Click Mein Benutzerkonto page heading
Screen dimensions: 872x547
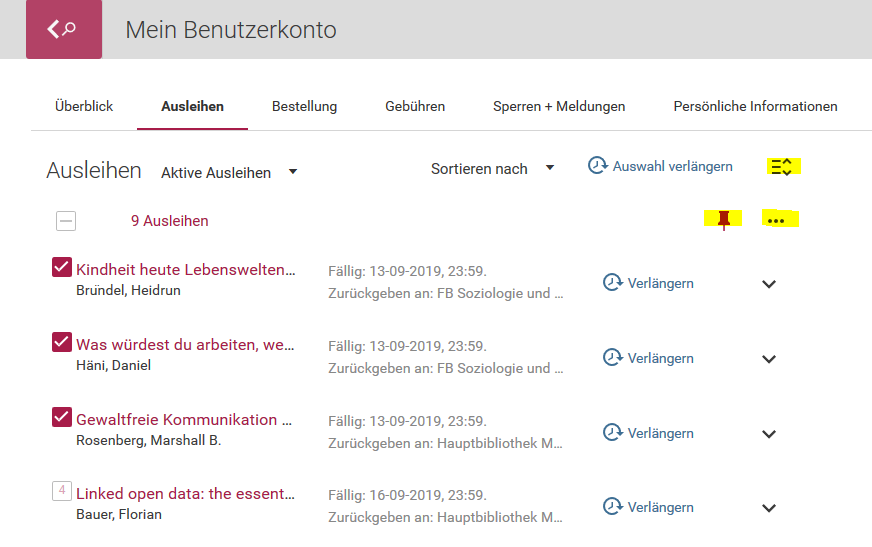click(231, 30)
